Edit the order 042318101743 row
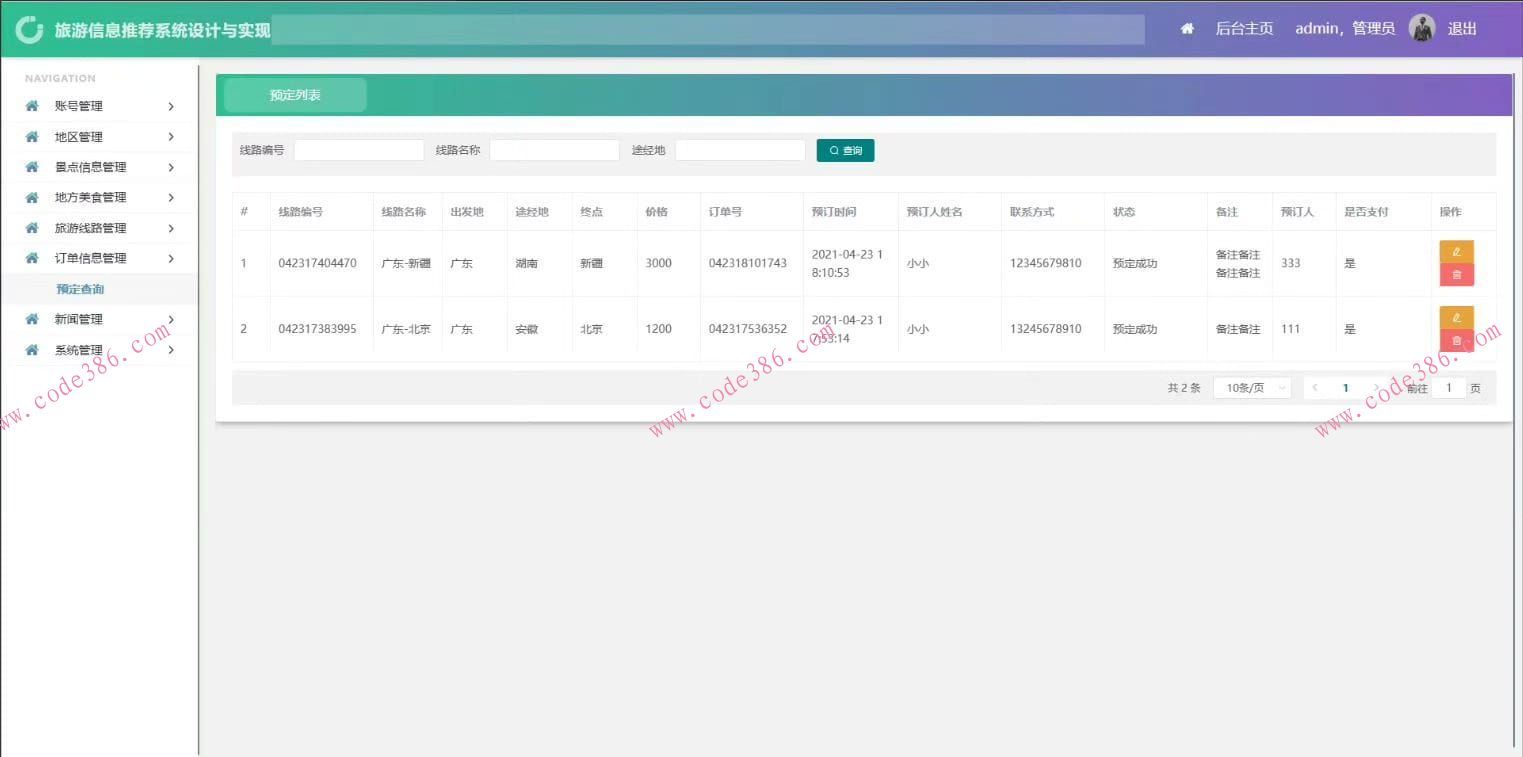Viewport: 1523px width, 757px height. pyautogui.click(x=1456, y=252)
